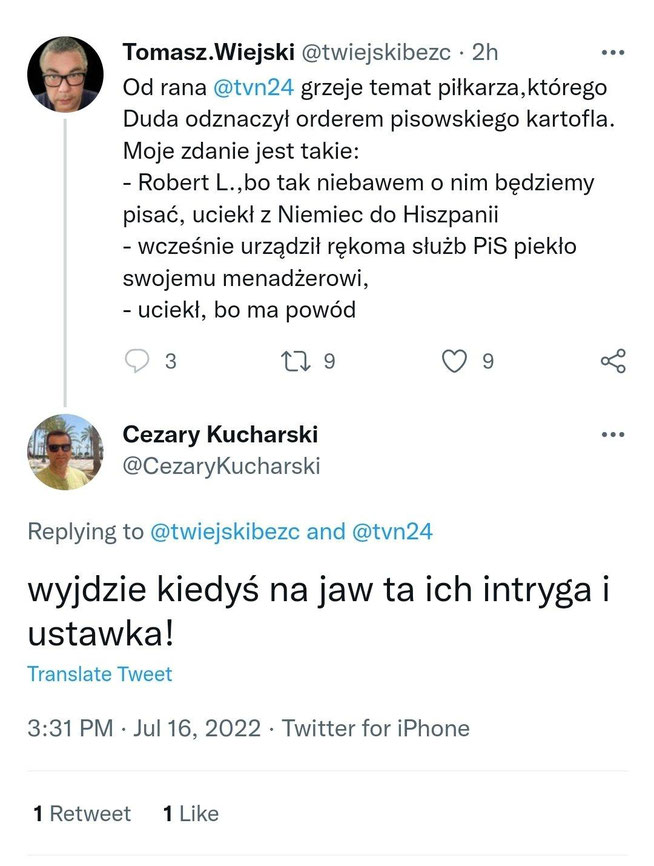
Task: Open Tomasz.Wiejski's profile picture
Action: (x=65, y=75)
